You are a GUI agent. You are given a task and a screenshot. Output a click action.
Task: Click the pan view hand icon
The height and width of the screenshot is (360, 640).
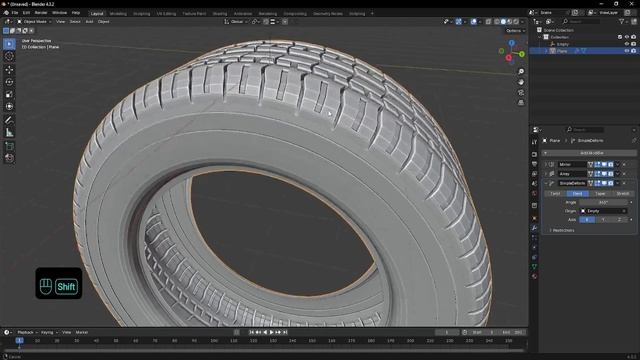(521, 82)
